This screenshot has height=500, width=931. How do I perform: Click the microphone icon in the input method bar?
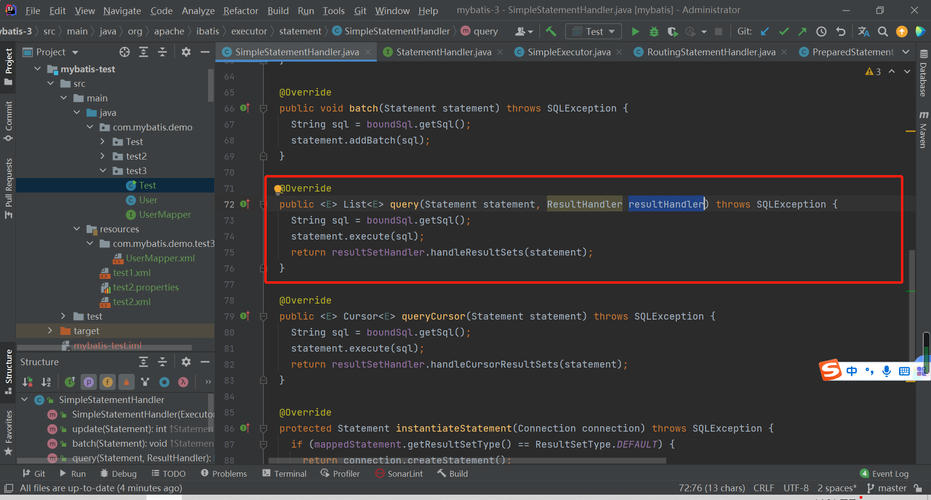tap(886, 371)
